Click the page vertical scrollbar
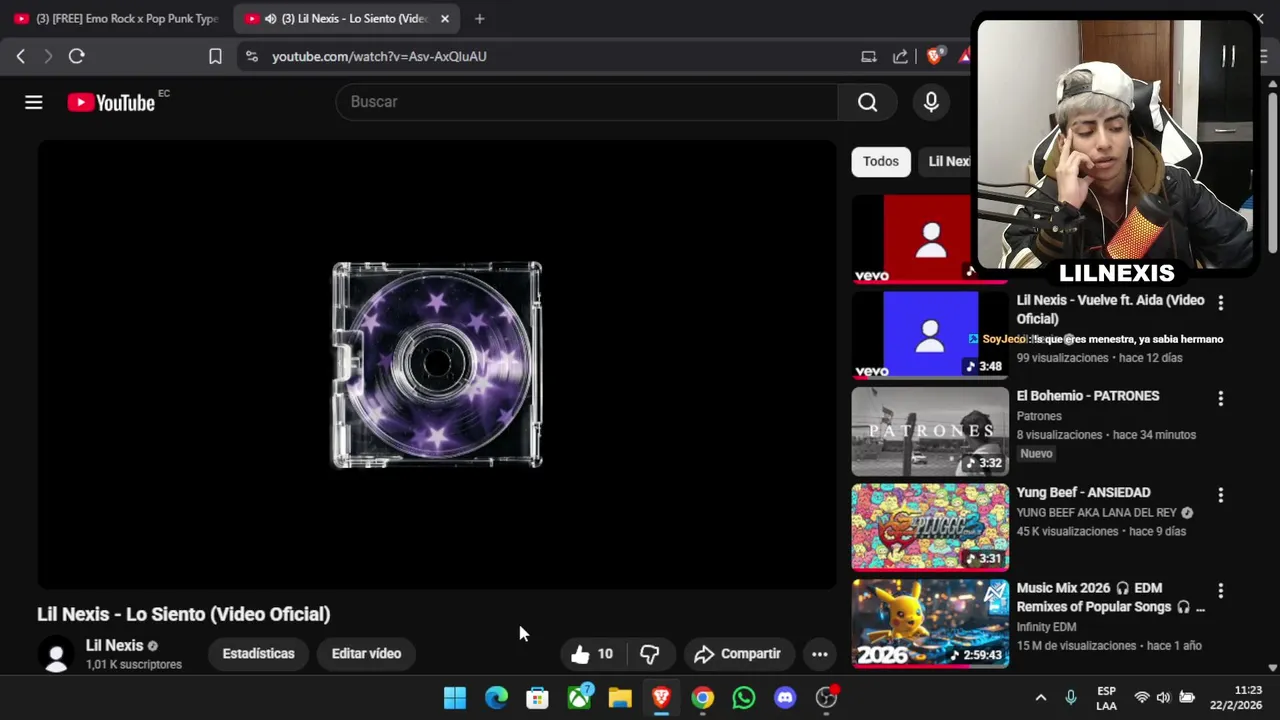This screenshot has height=720, width=1280. point(1273,170)
